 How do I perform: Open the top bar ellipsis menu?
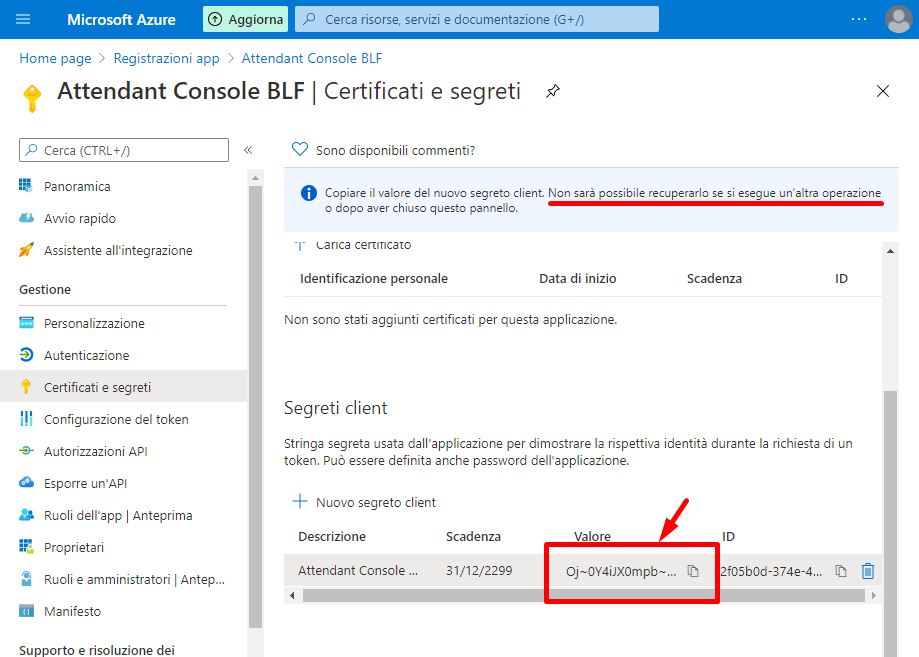(859, 19)
